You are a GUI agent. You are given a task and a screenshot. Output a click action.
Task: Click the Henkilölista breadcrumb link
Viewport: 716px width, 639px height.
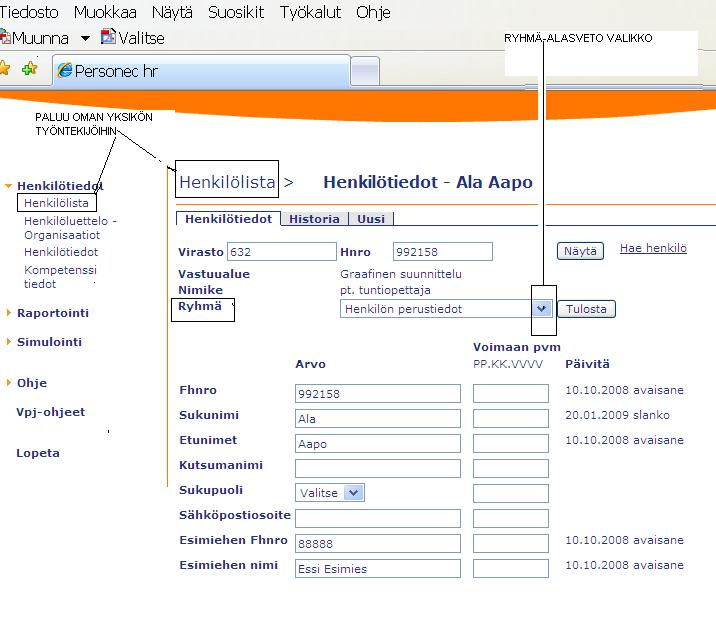[227, 182]
